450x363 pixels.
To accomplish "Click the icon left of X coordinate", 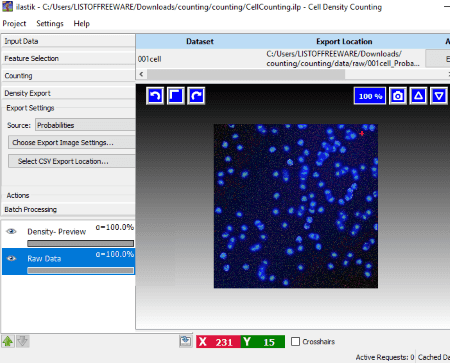I will (186, 341).
